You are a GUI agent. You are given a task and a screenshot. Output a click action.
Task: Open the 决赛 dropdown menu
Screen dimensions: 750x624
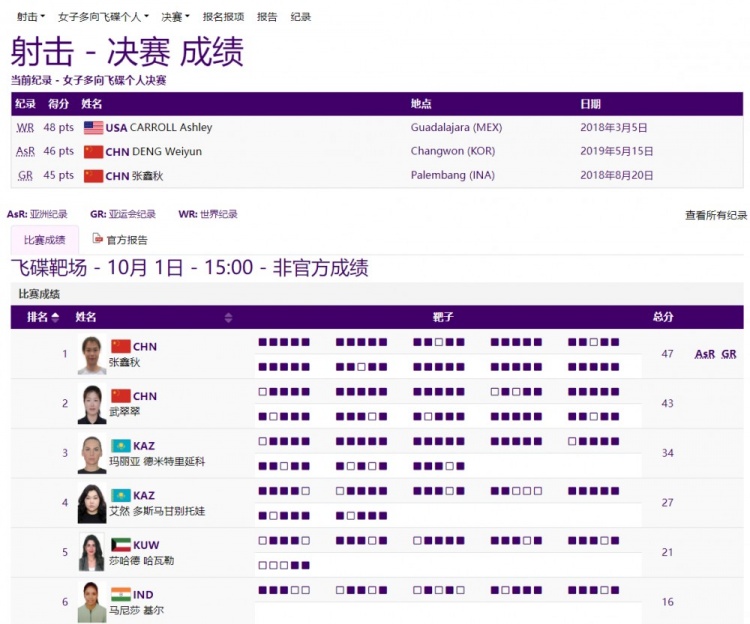[x=175, y=17]
